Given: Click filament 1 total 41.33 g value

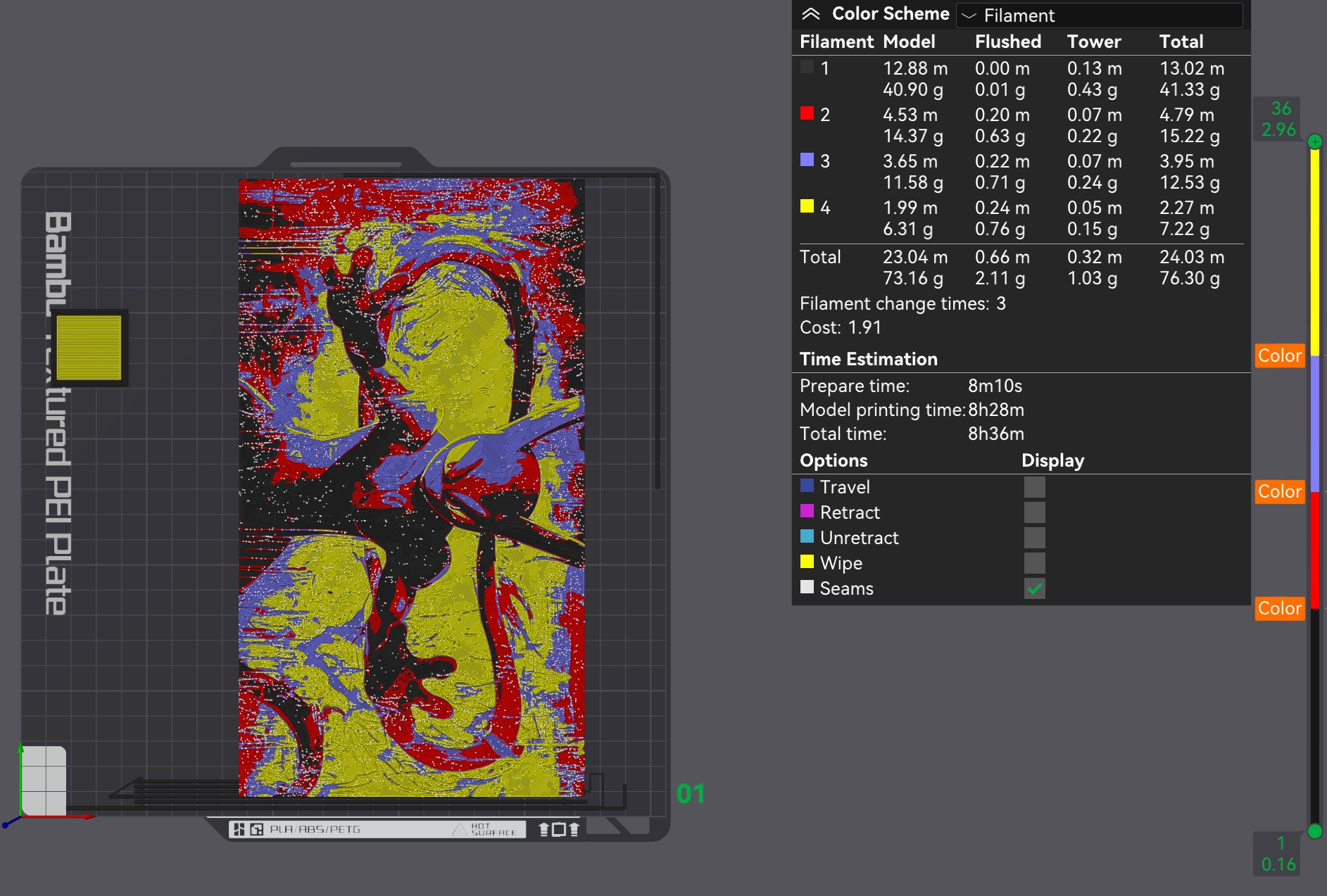Looking at the screenshot, I should click(x=1190, y=89).
